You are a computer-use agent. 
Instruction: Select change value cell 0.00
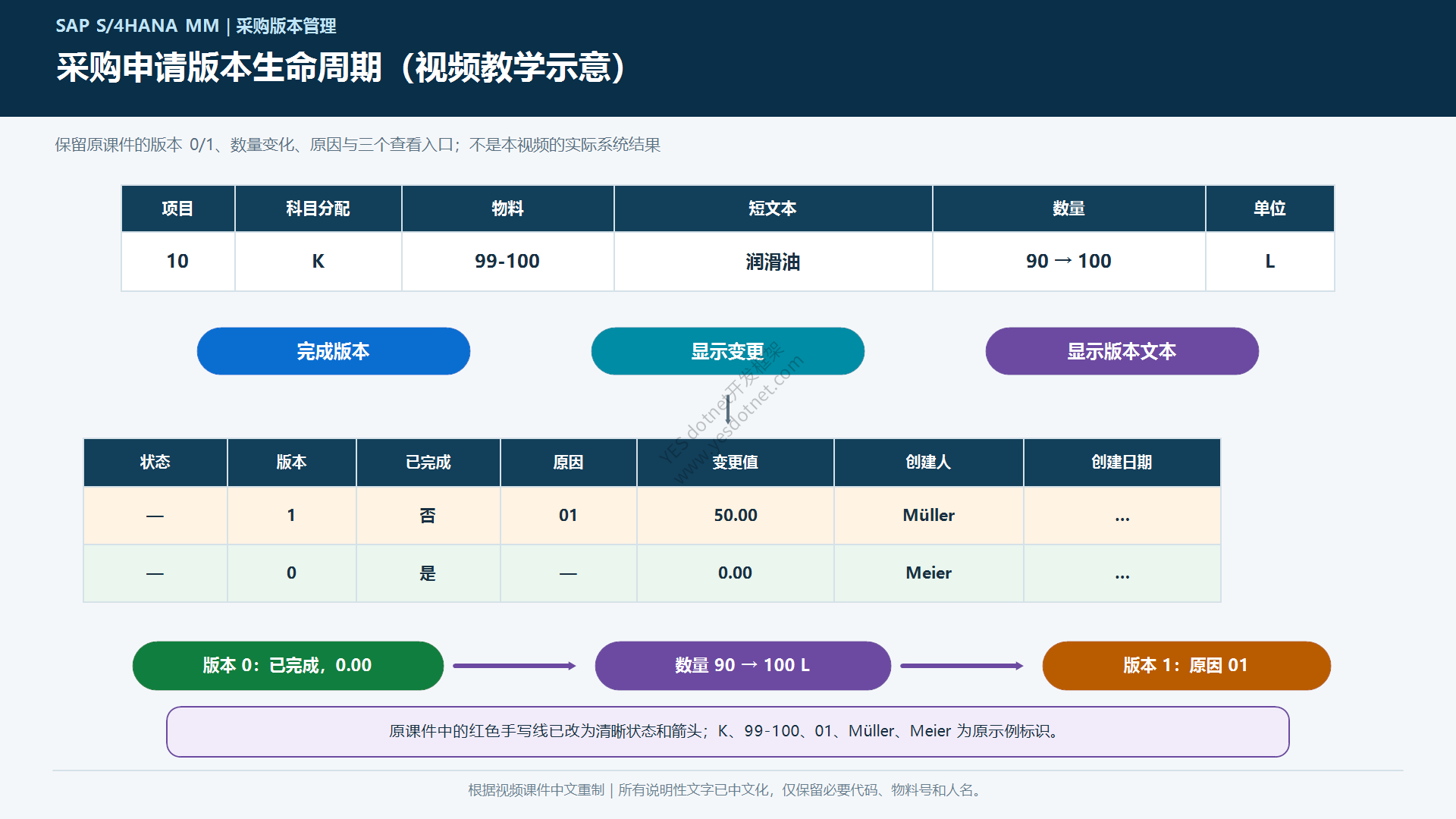pyautogui.click(x=736, y=573)
